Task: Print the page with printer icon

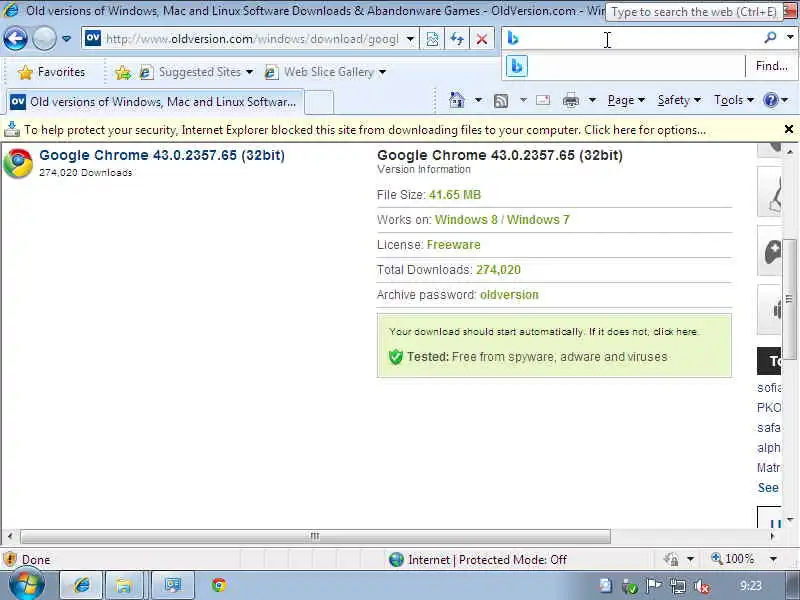Action: coord(570,101)
